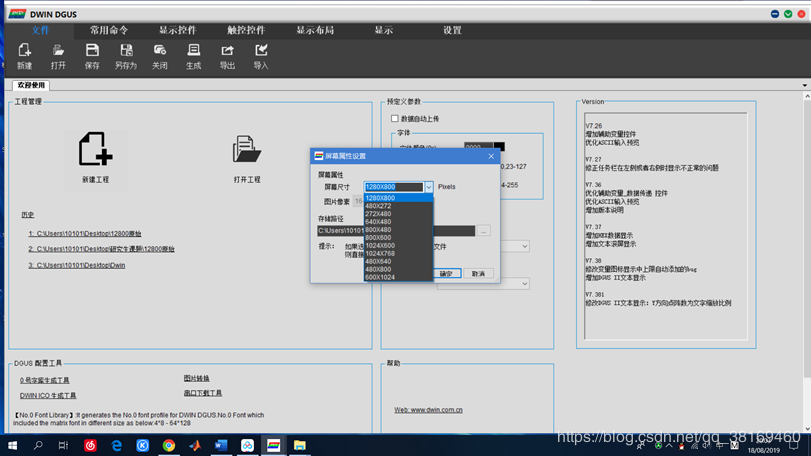Viewport: 811px width, 456px height.
Task: Open Baidu Netdisk cloud icon on taskbar
Action: 247,445
